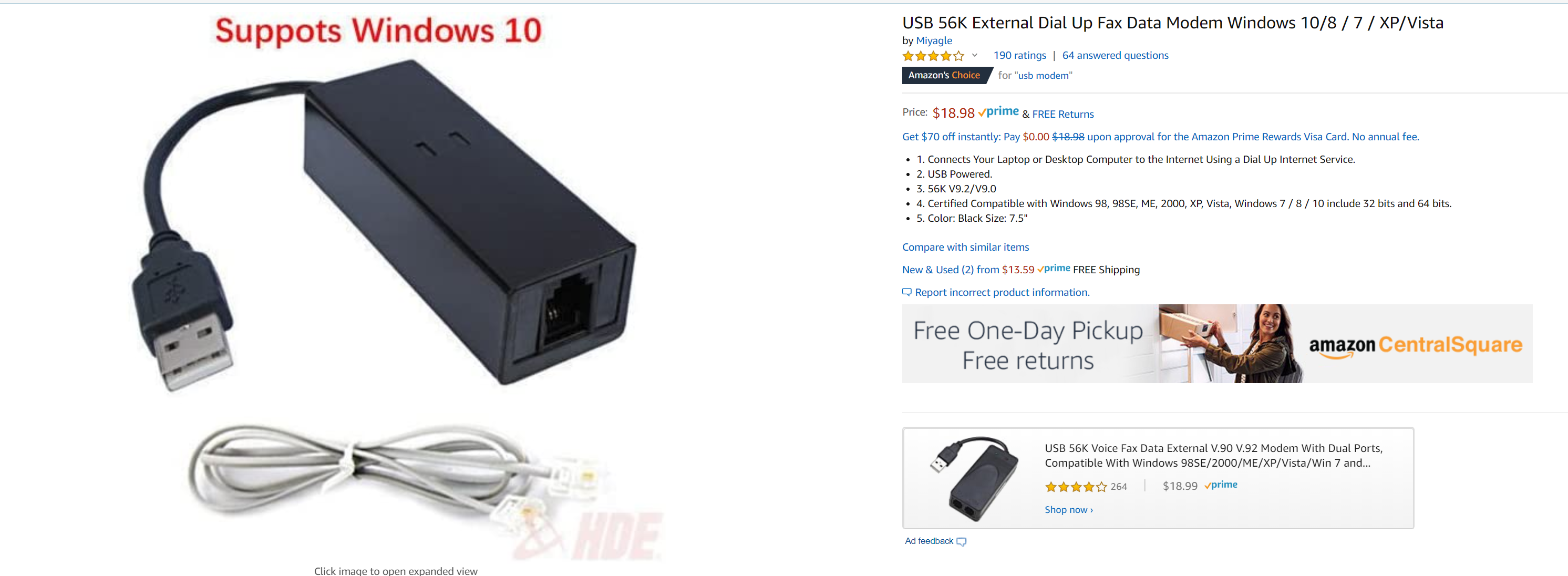Open the Prime Rewards Visa Card offer

tap(1160, 137)
